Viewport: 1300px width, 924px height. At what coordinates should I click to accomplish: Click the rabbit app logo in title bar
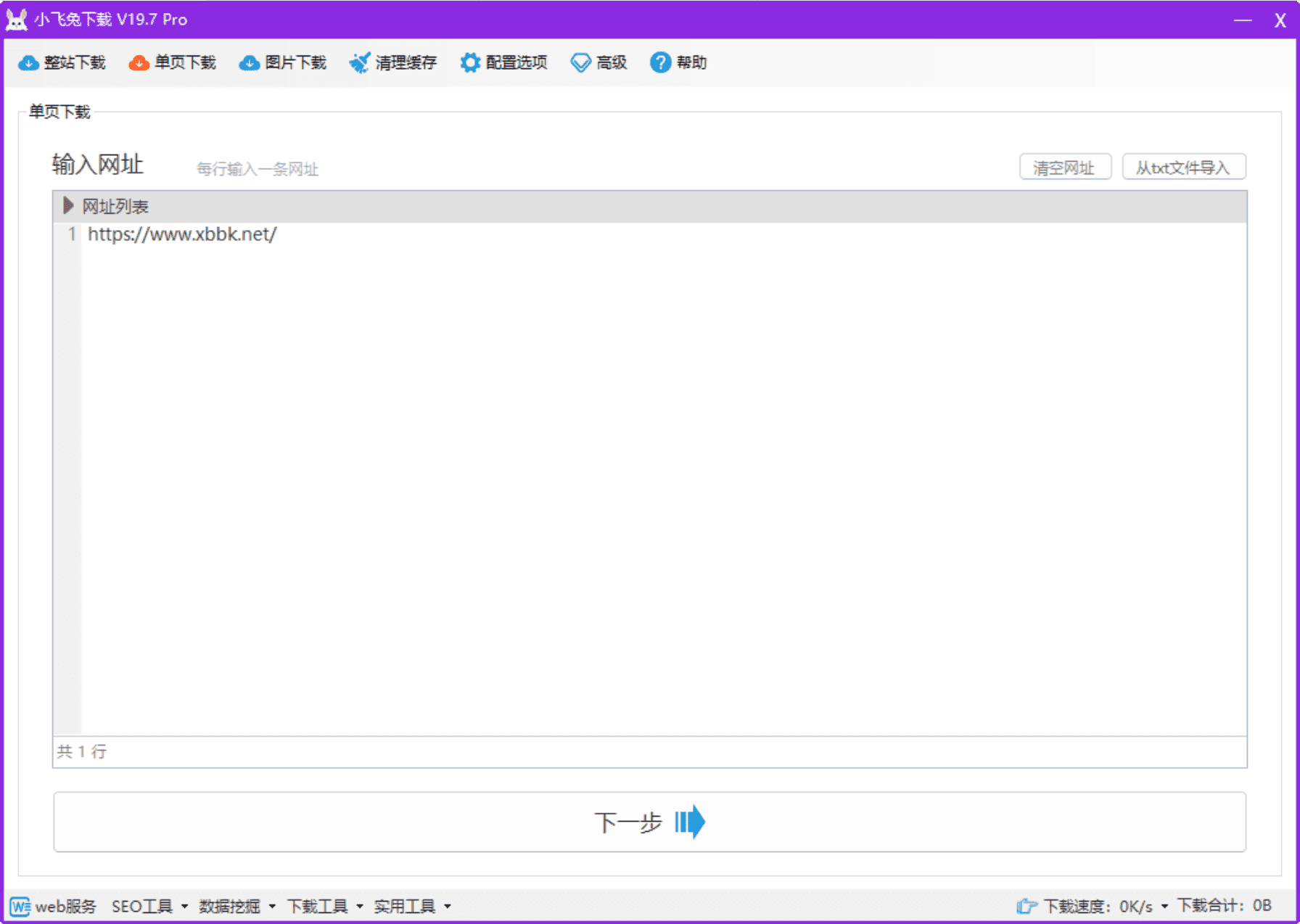[x=16, y=20]
